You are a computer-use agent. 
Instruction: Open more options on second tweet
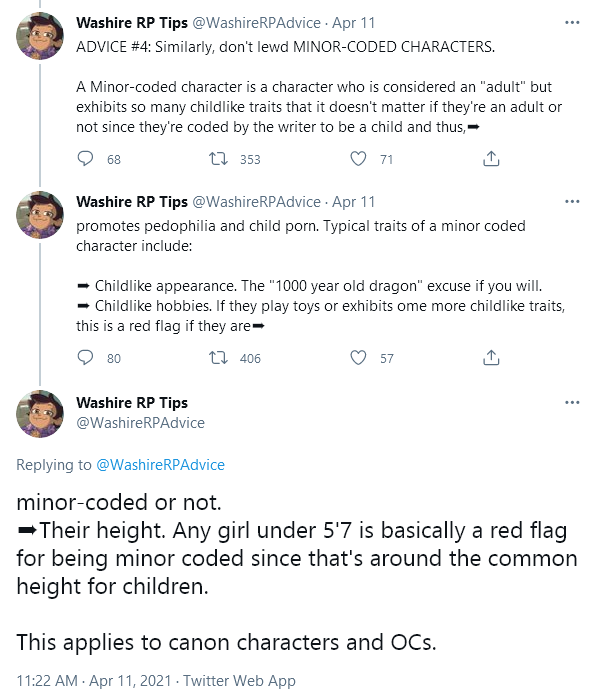(x=572, y=202)
